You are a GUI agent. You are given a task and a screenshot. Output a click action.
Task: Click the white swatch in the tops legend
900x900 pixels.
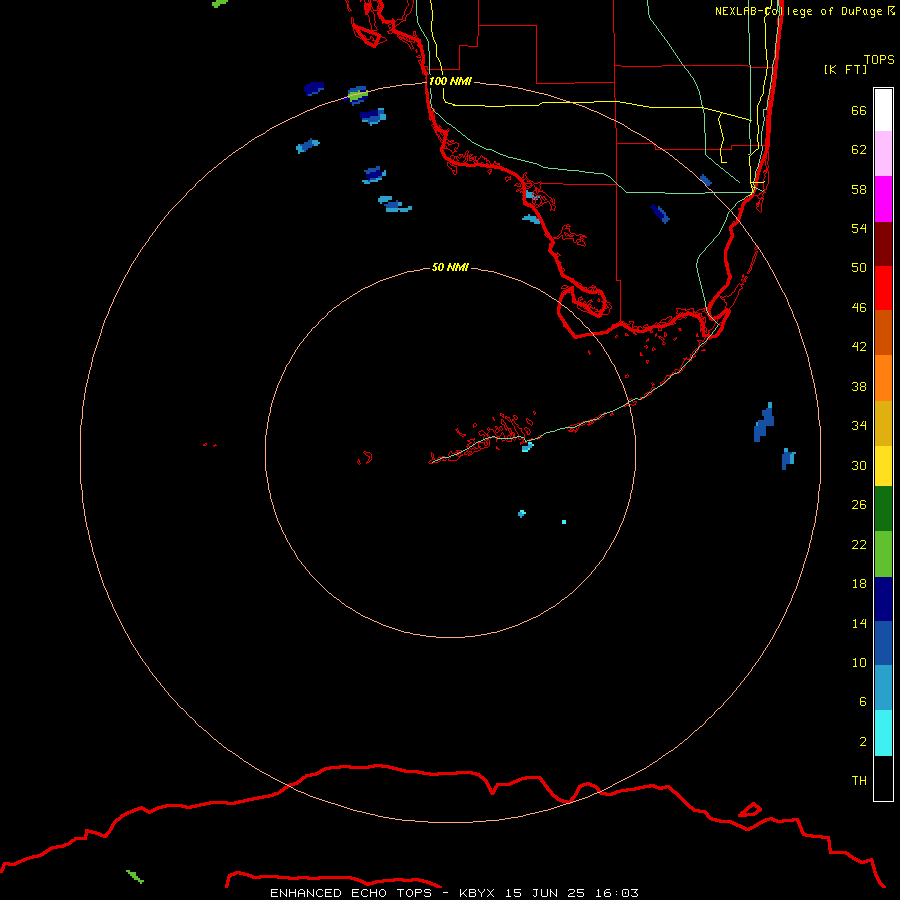883,110
